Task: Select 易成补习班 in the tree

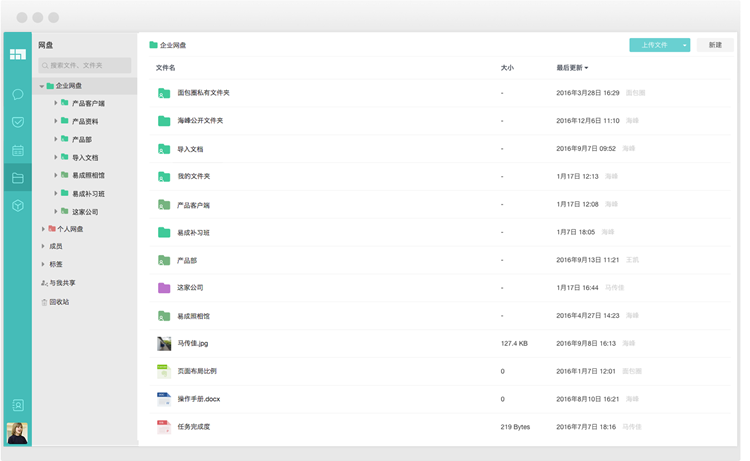Action: pyautogui.click(x=88, y=194)
